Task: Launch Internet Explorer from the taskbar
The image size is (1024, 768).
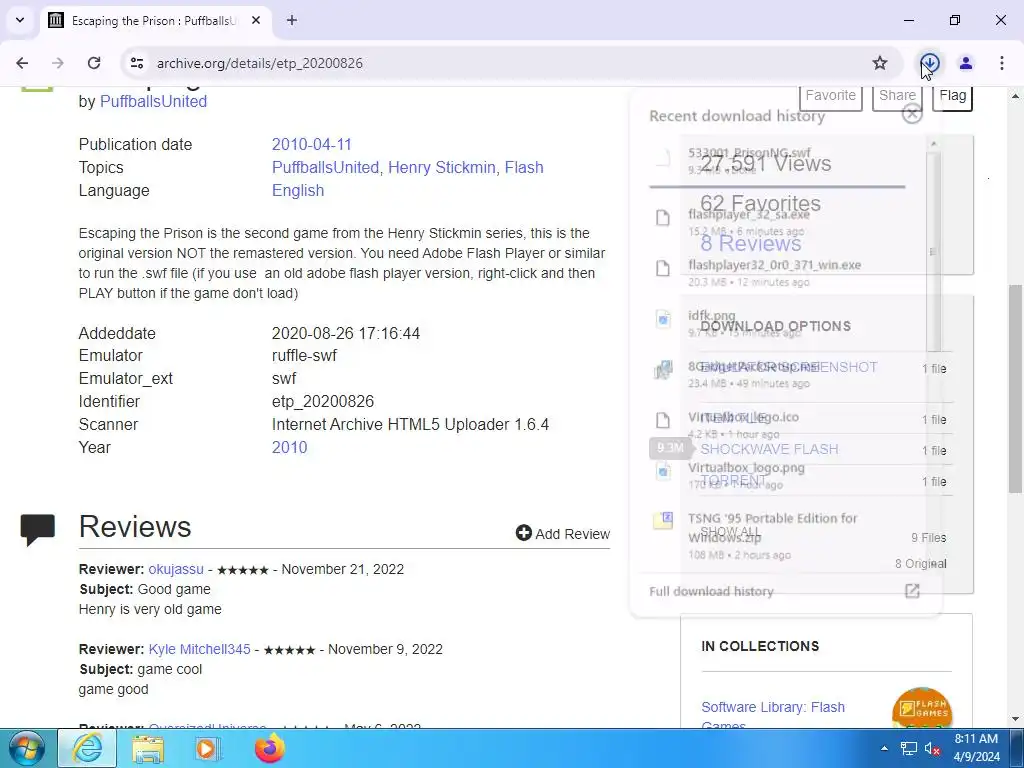Action: [x=88, y=748]
